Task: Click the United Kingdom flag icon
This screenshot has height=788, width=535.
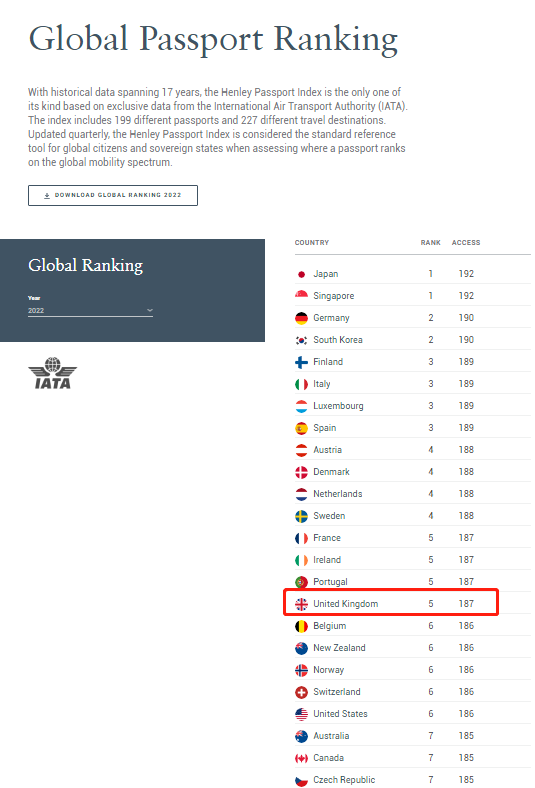Action: click(301, 604)
